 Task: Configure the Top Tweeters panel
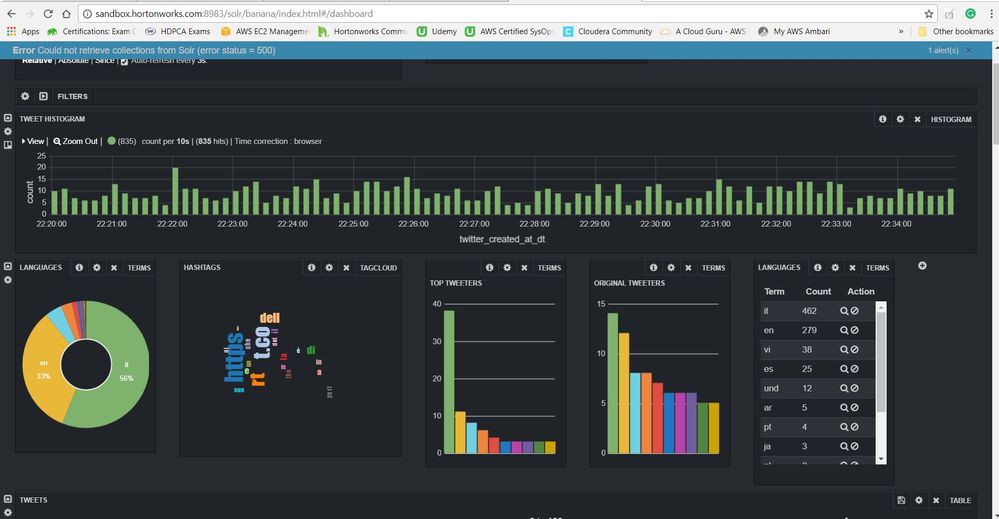click(x=507, y=267)
